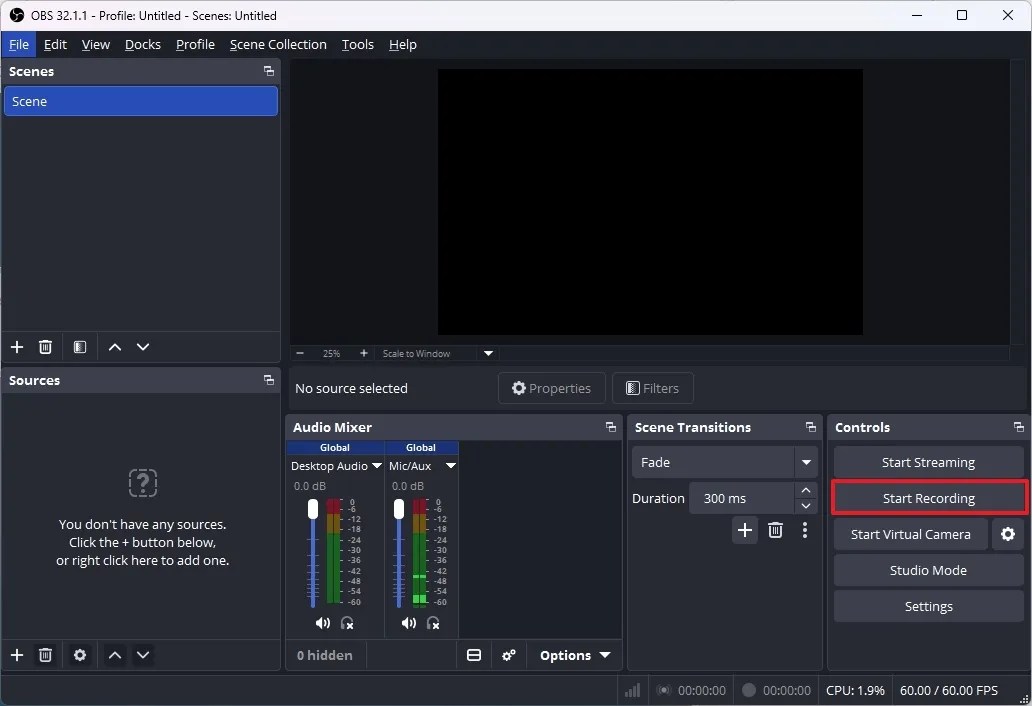Click the 25% zoom level text

pyautogui.click(x=331, y=353)
